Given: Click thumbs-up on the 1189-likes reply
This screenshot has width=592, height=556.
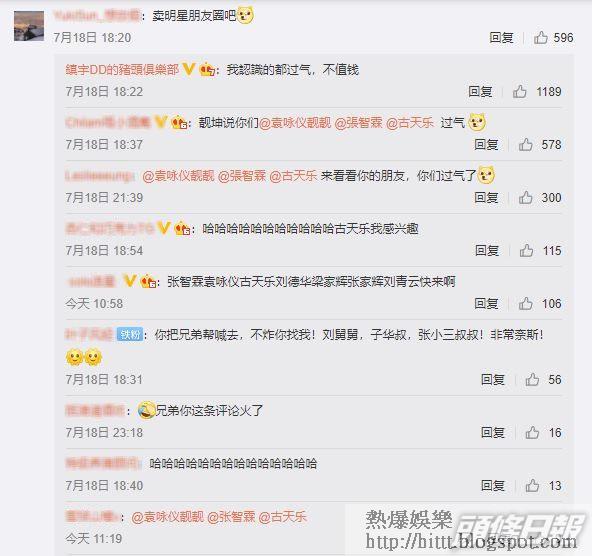Looking at the screenshot, I should [x=520, y=91].
